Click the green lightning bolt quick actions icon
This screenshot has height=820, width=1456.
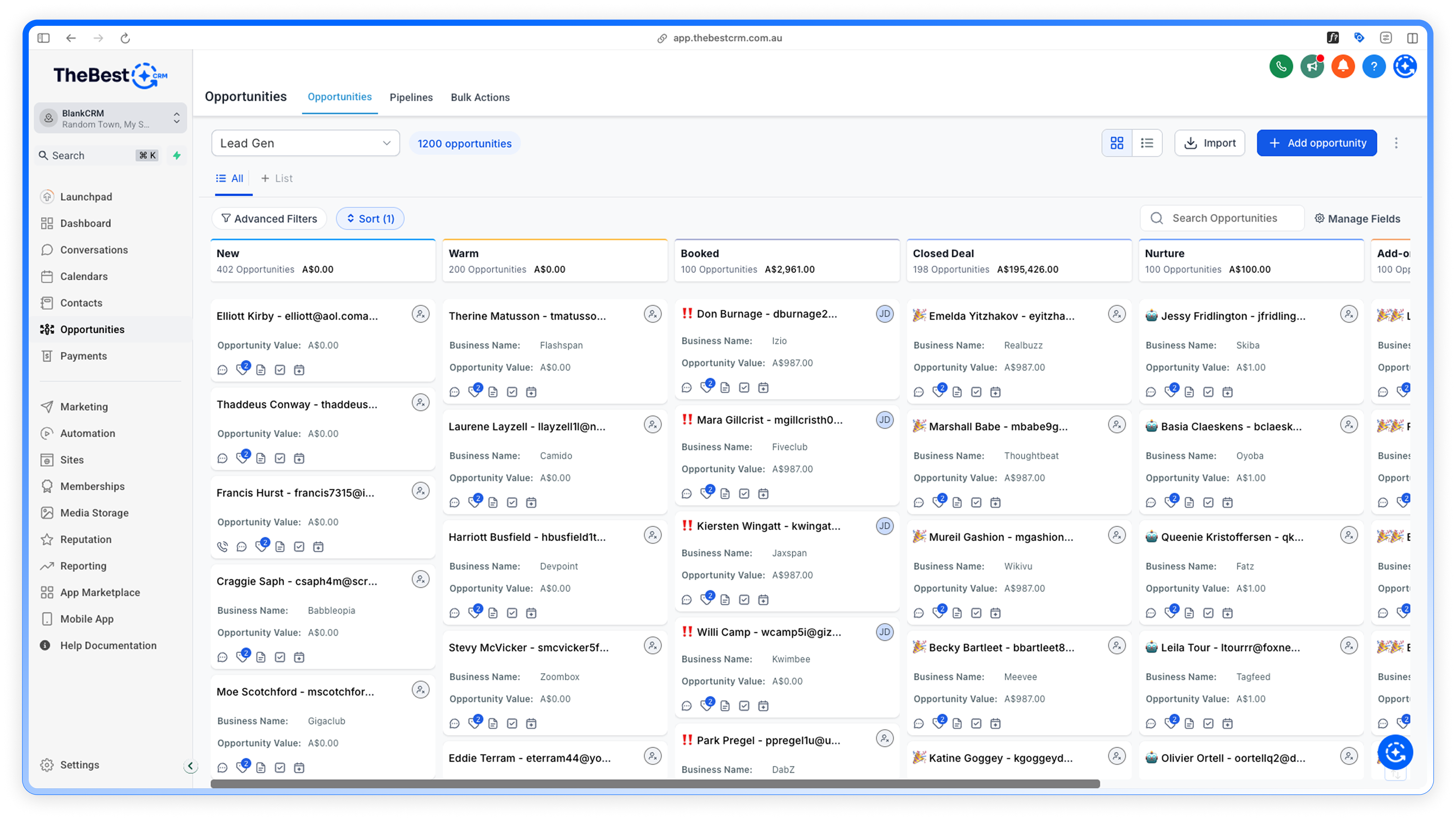pos(177,155)
